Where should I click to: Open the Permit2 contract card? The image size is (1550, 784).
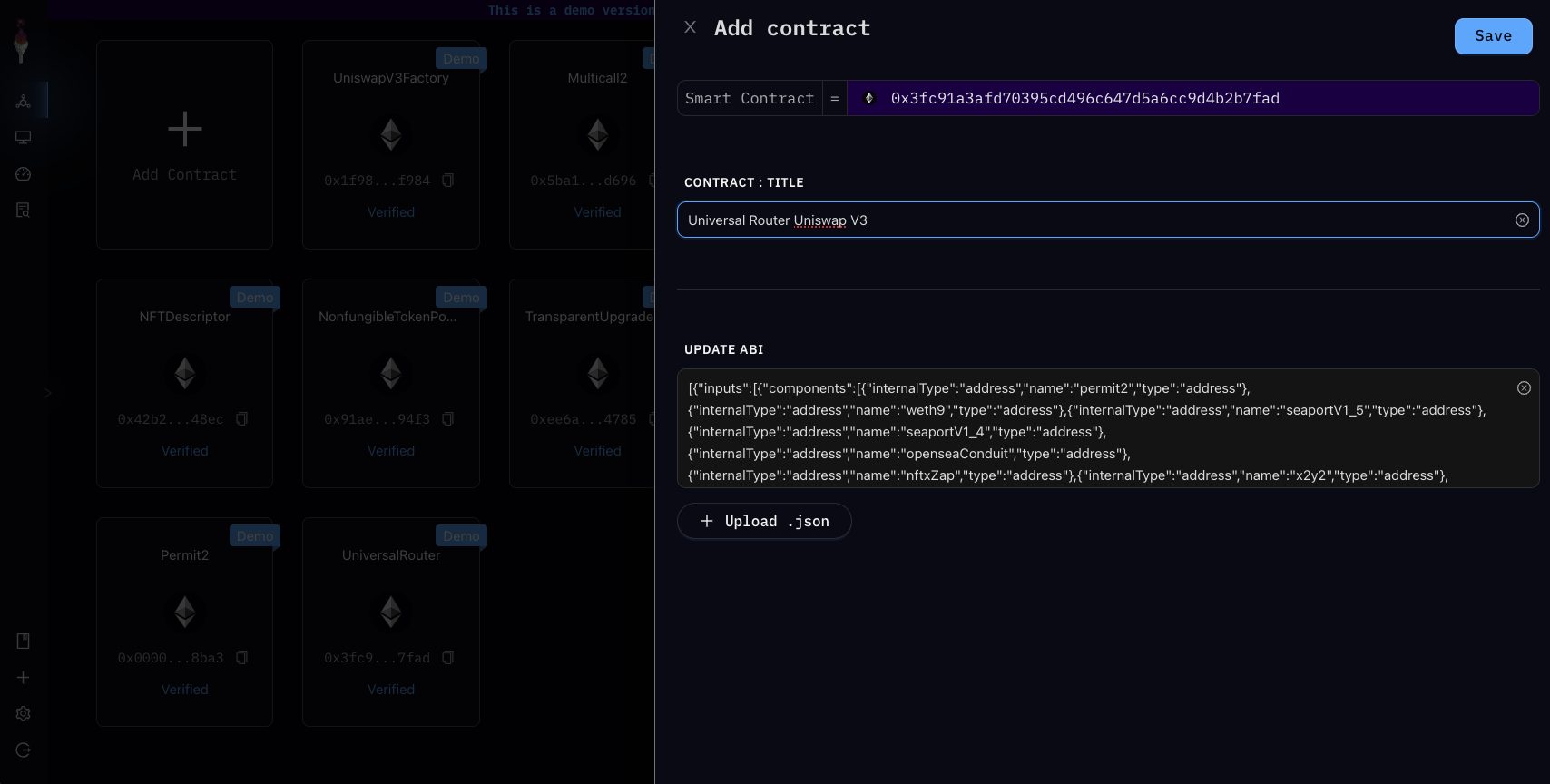coord(184,622)
